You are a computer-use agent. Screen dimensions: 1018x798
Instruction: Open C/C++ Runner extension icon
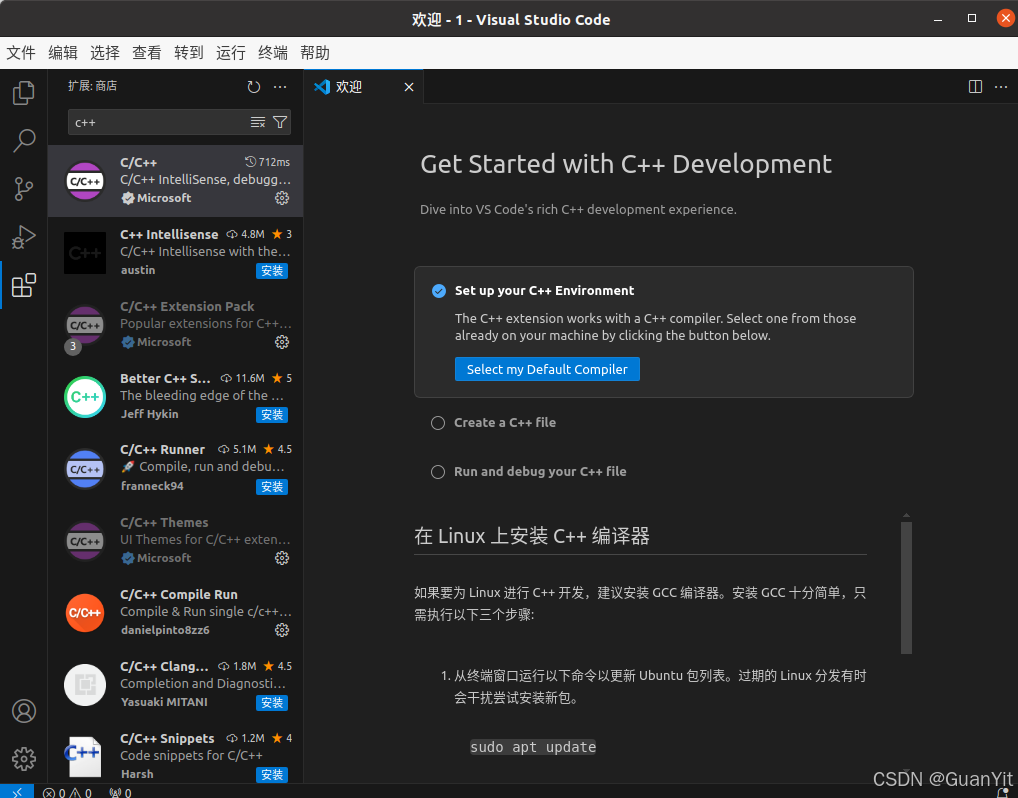click(x=85, y=469)
